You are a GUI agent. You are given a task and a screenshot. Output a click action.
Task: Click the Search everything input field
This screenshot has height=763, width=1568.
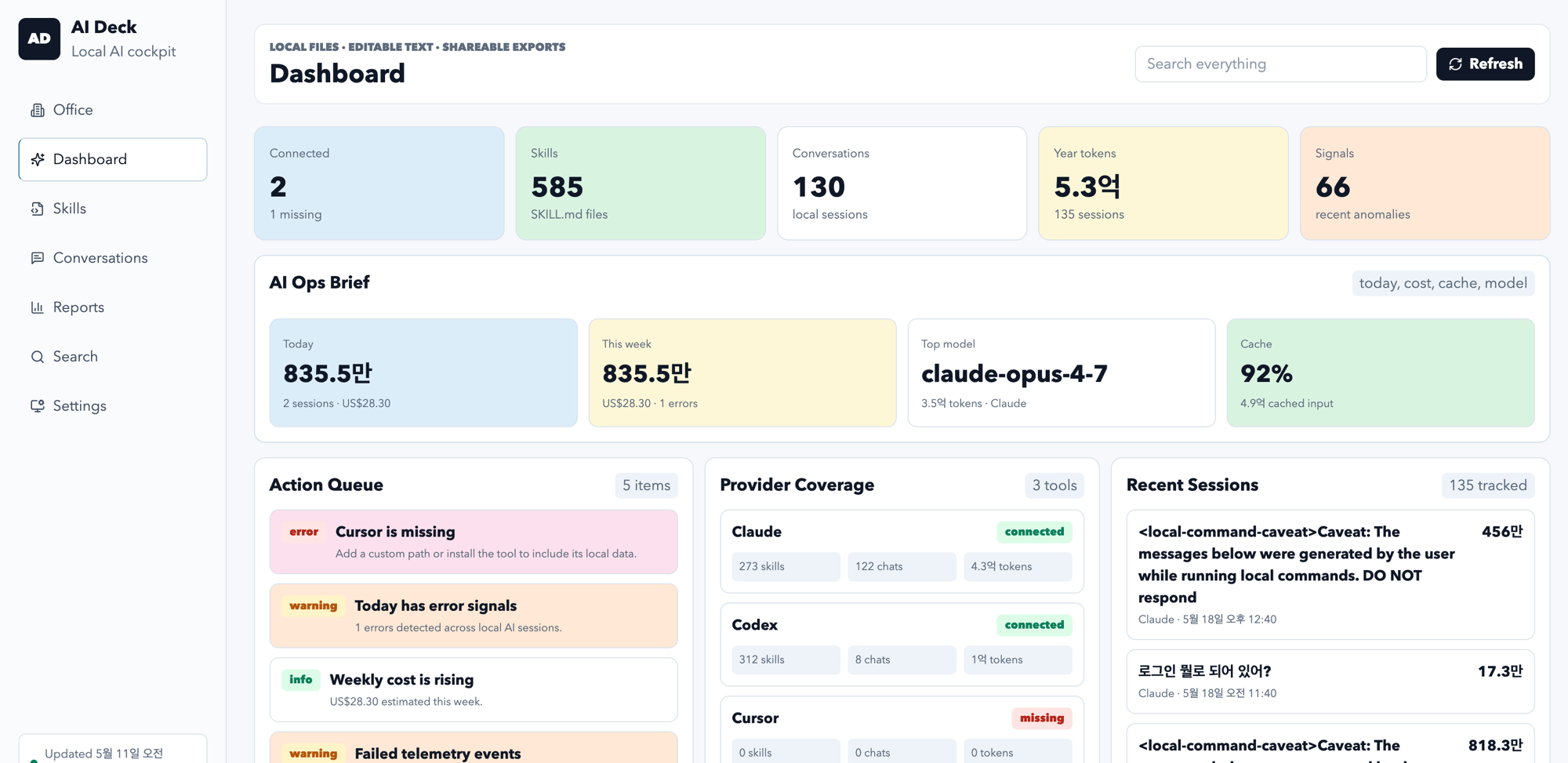(x=1280, y=64)
